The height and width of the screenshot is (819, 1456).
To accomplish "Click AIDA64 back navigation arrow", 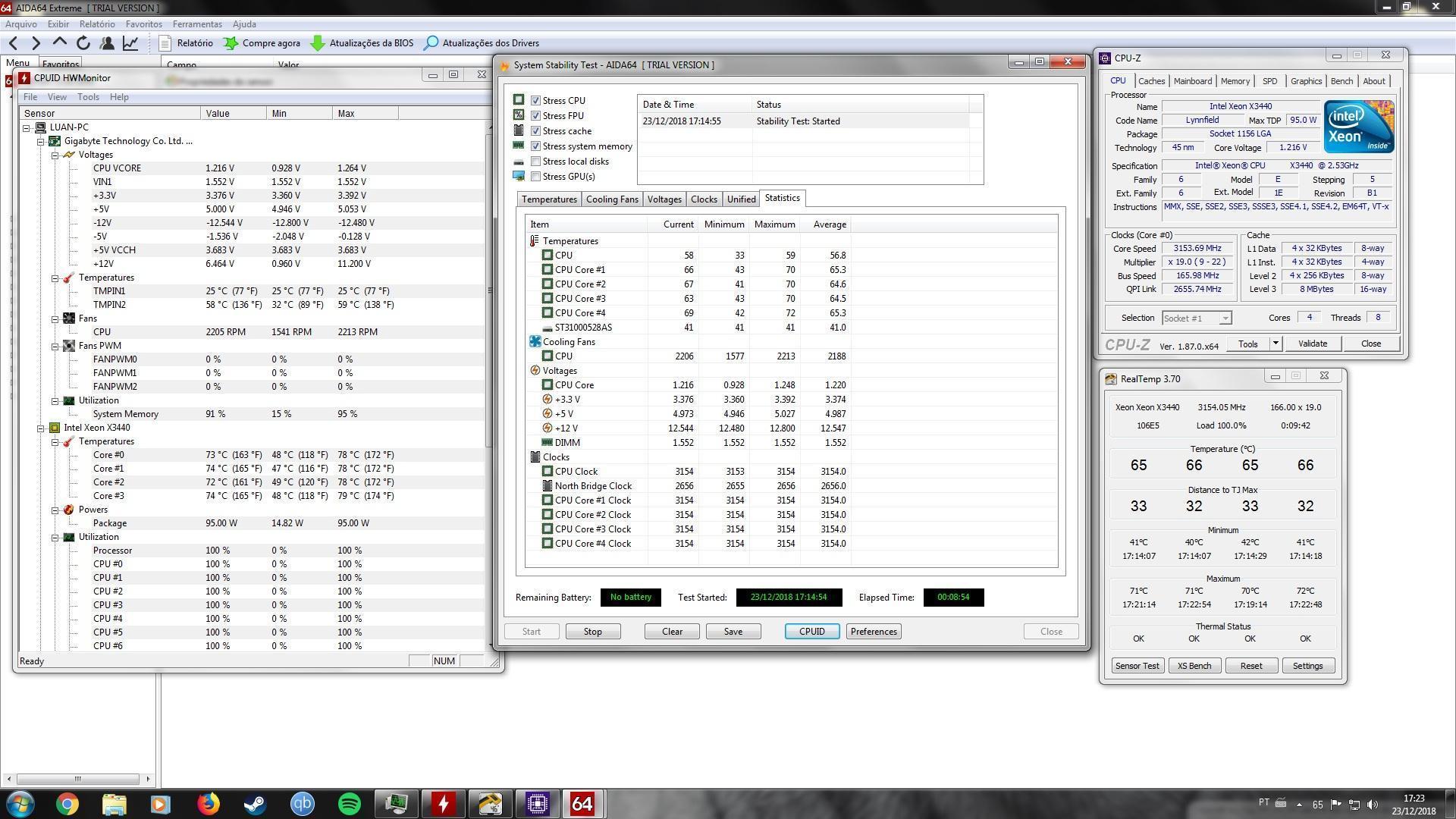I will 13,43.
